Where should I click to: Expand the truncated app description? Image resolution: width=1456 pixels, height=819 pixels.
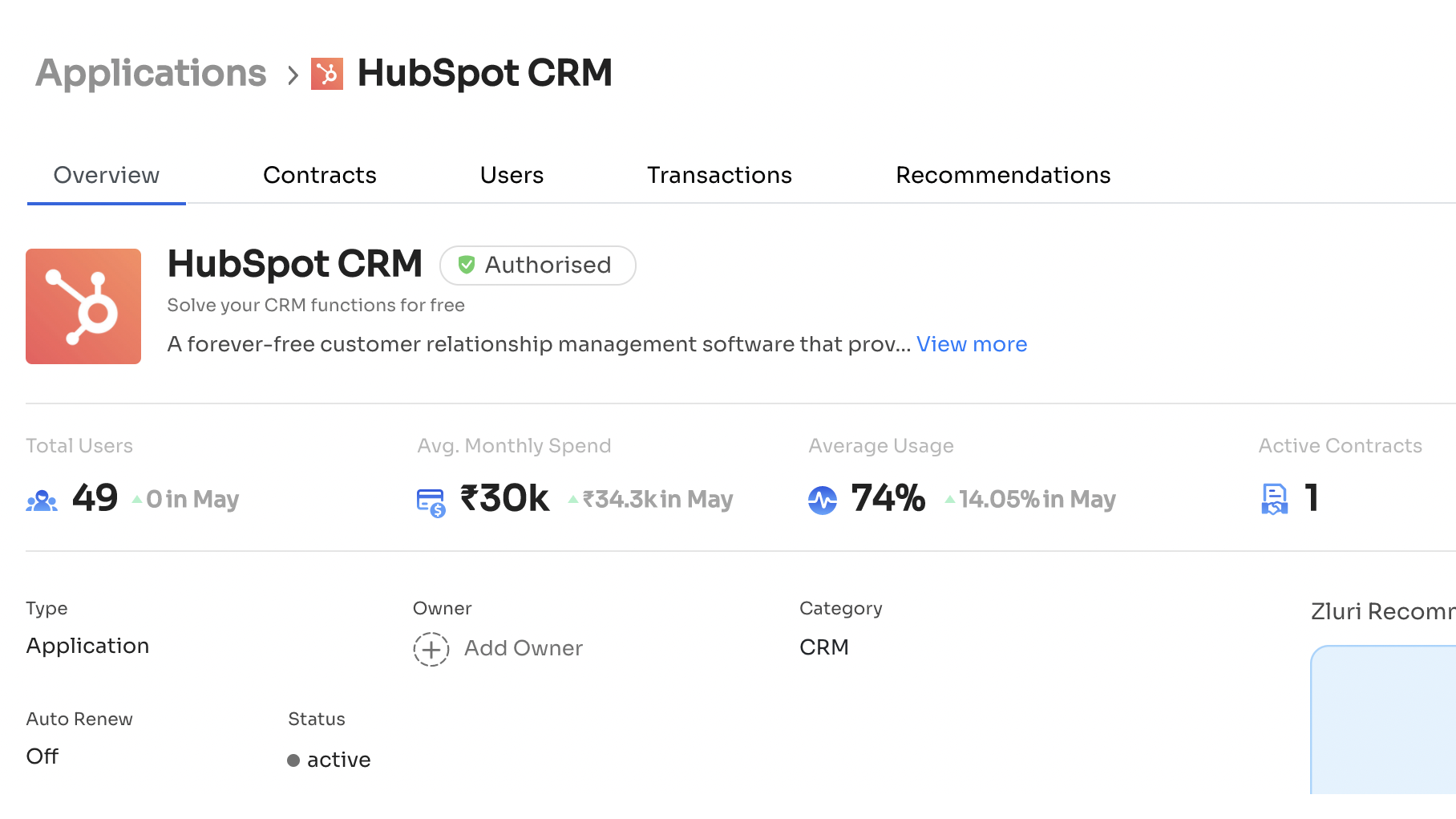pyautogui.click(x=971, y=344)
